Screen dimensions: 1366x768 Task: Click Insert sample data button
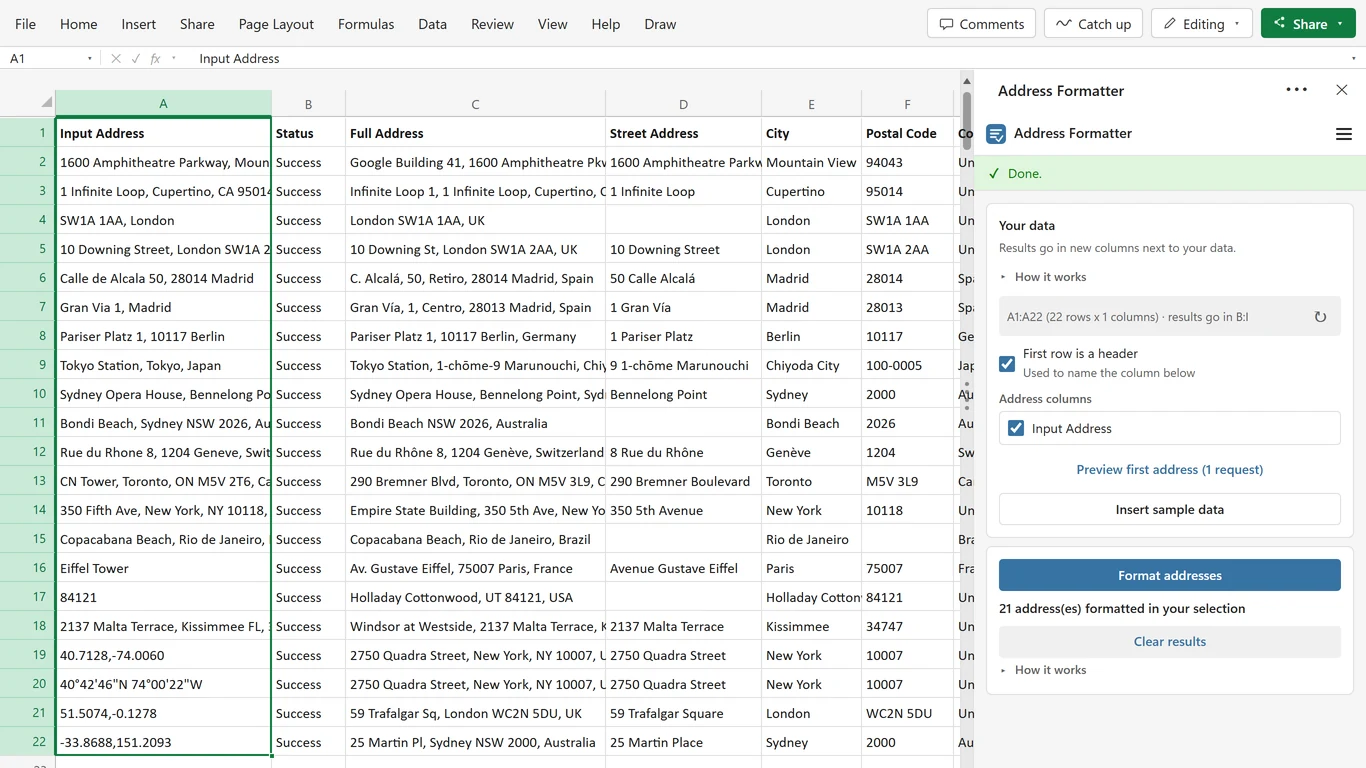click(x=1169, y=509)
